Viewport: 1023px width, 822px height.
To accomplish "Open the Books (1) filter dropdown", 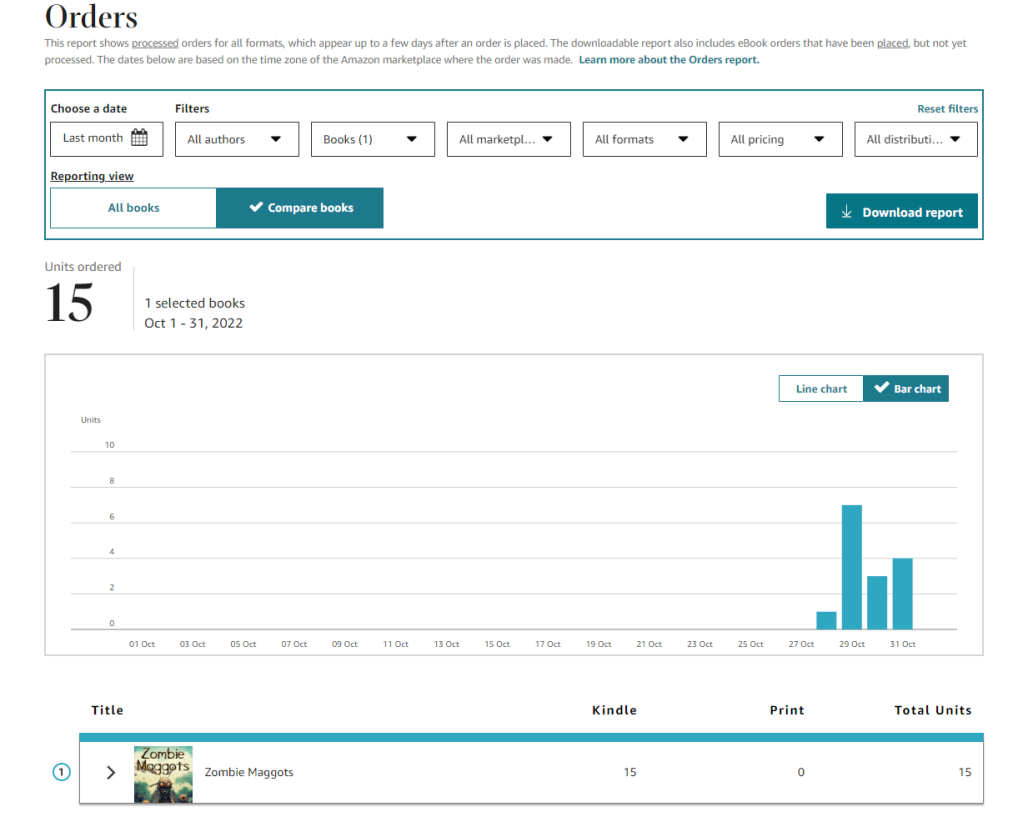I will point(372,139).
